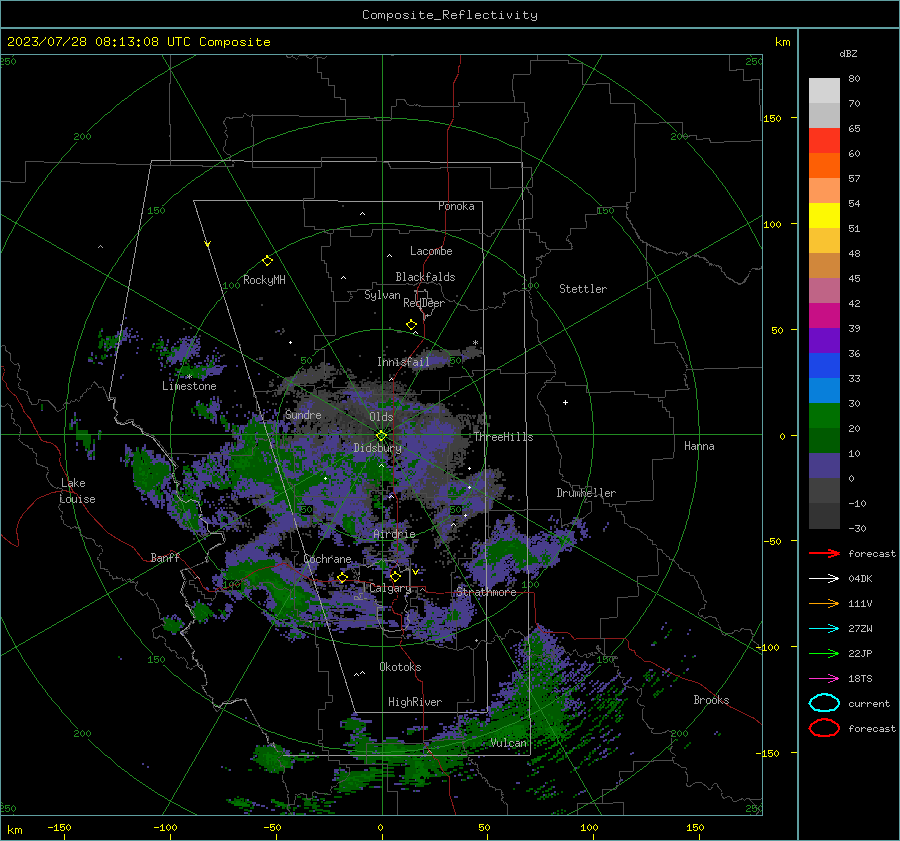This screenshot has width=900, height=841.
Task: Click the Strathmore city label
Action: pyautogui.click(x=486, y=592)
